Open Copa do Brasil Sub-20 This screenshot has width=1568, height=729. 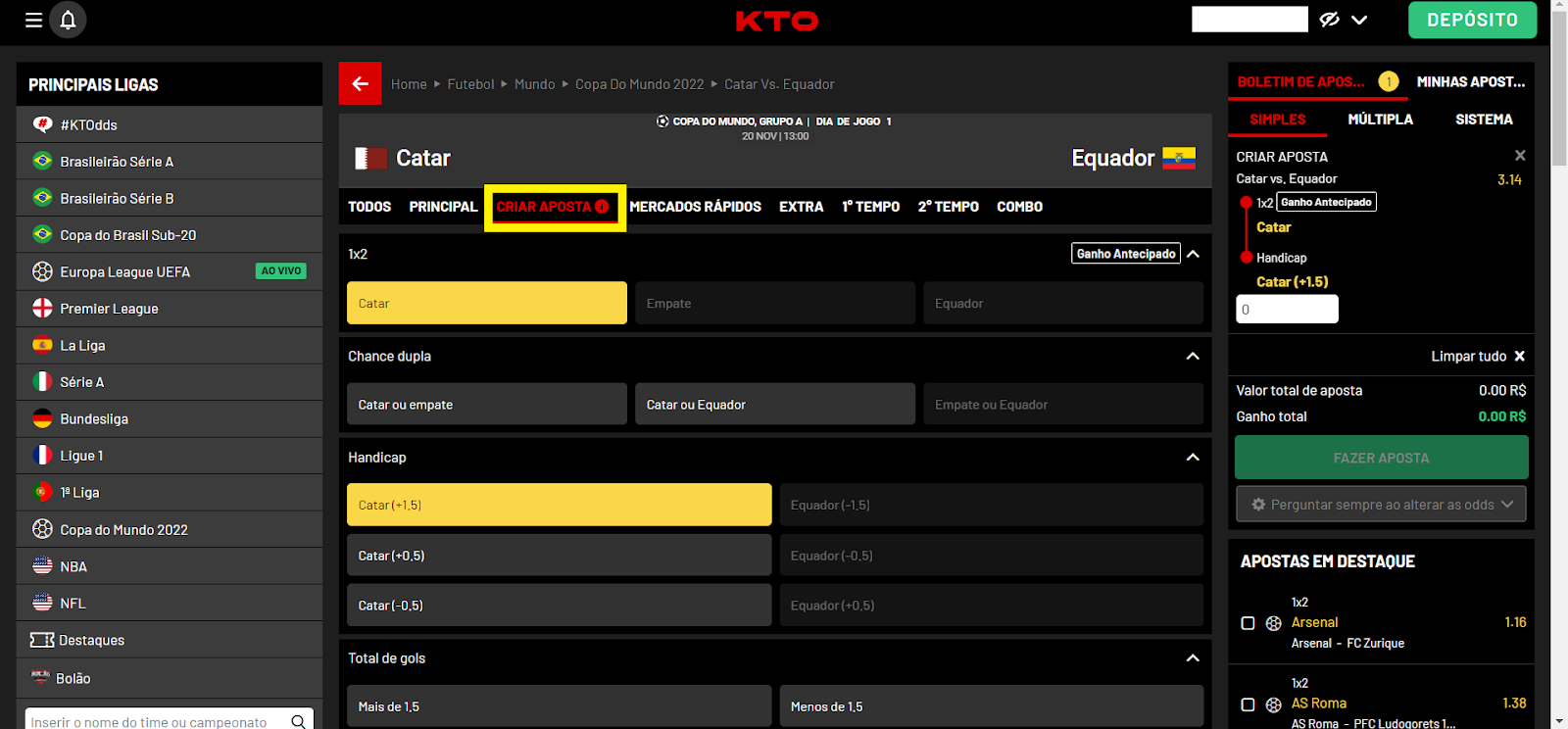(x=170, y=235)
